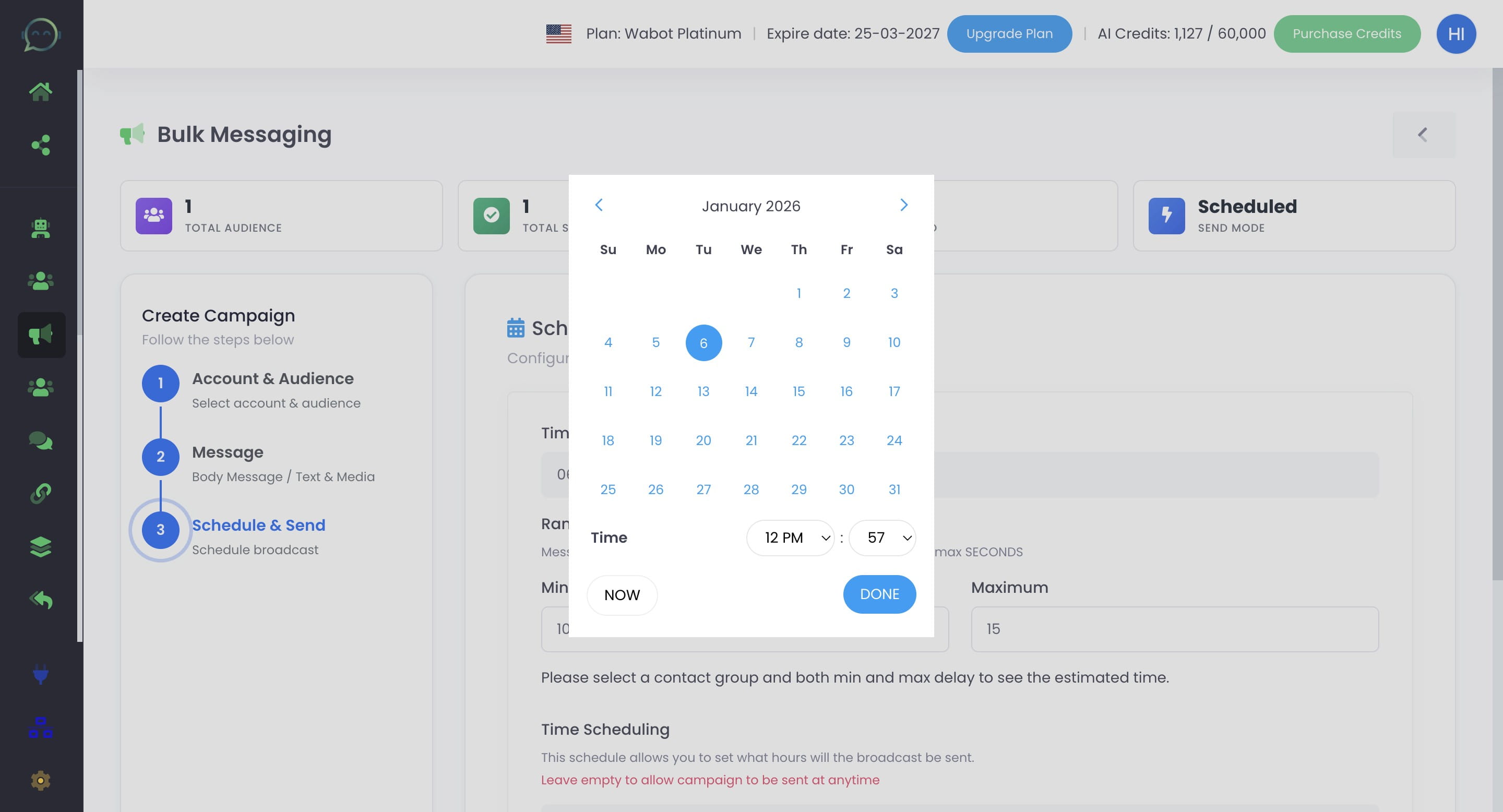1503x812 pixels.
Task: Open the home dashboard sidebar icon
Action: [x=40, y=91]
